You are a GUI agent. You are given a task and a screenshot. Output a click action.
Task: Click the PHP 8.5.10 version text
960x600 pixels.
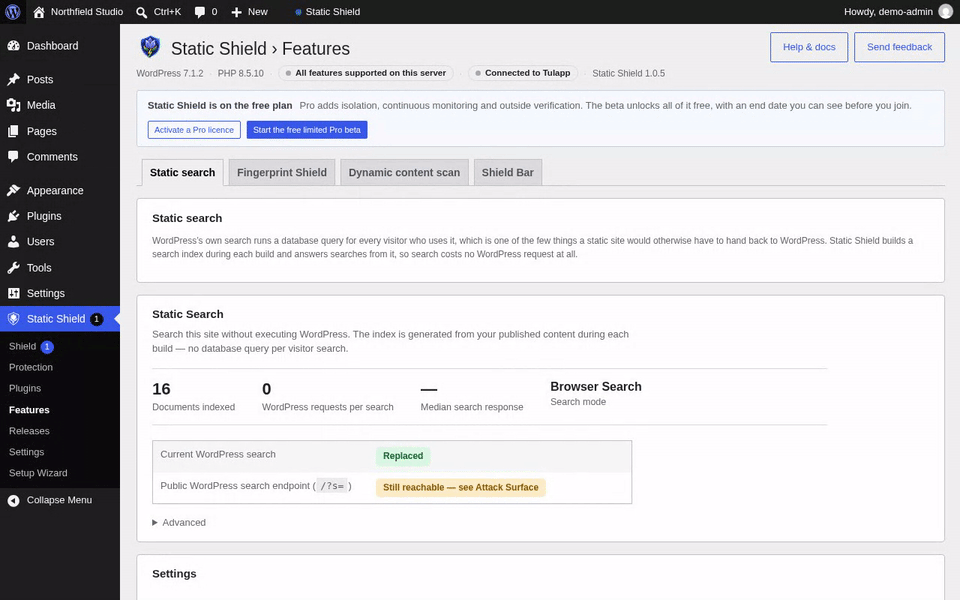coord(241,73)
